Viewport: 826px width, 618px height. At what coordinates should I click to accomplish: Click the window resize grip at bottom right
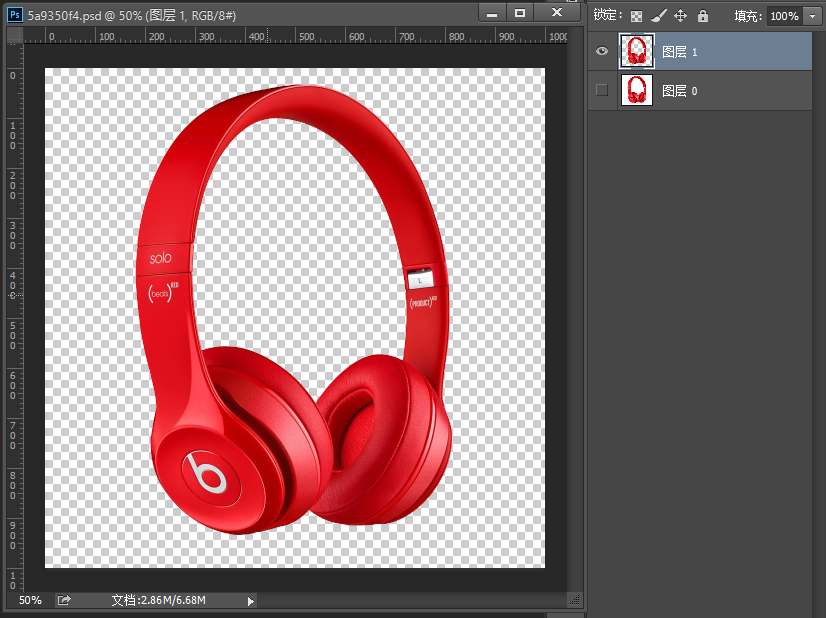(575, 600)
